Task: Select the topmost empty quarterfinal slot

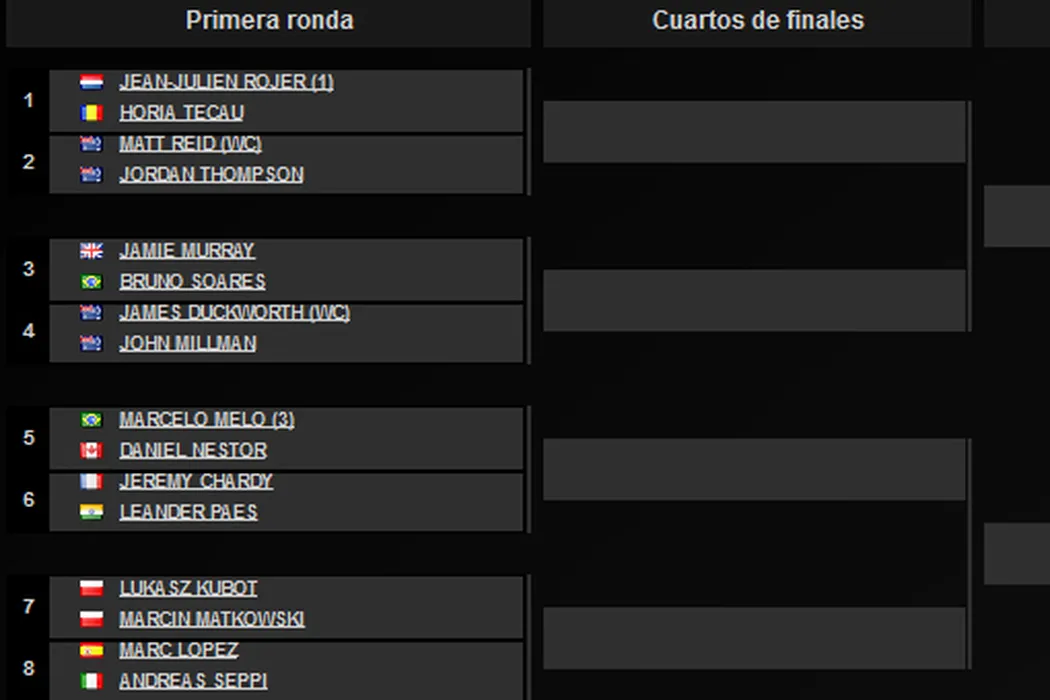Action: pos(754,131)
